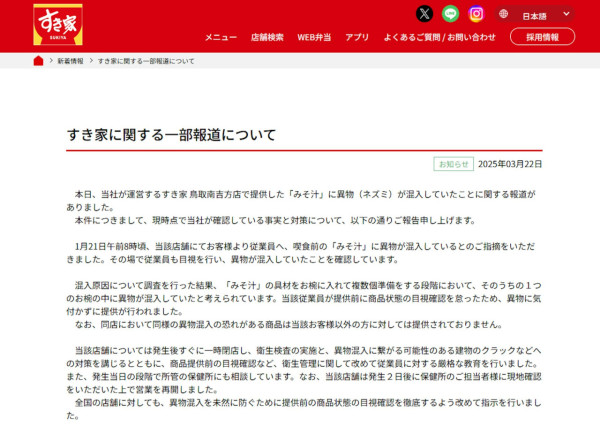Image resolution: width=600 pixels, height=427 pixels.
Task: Open the X (Twitter) social icon
Action: click(x=424, y=14)
